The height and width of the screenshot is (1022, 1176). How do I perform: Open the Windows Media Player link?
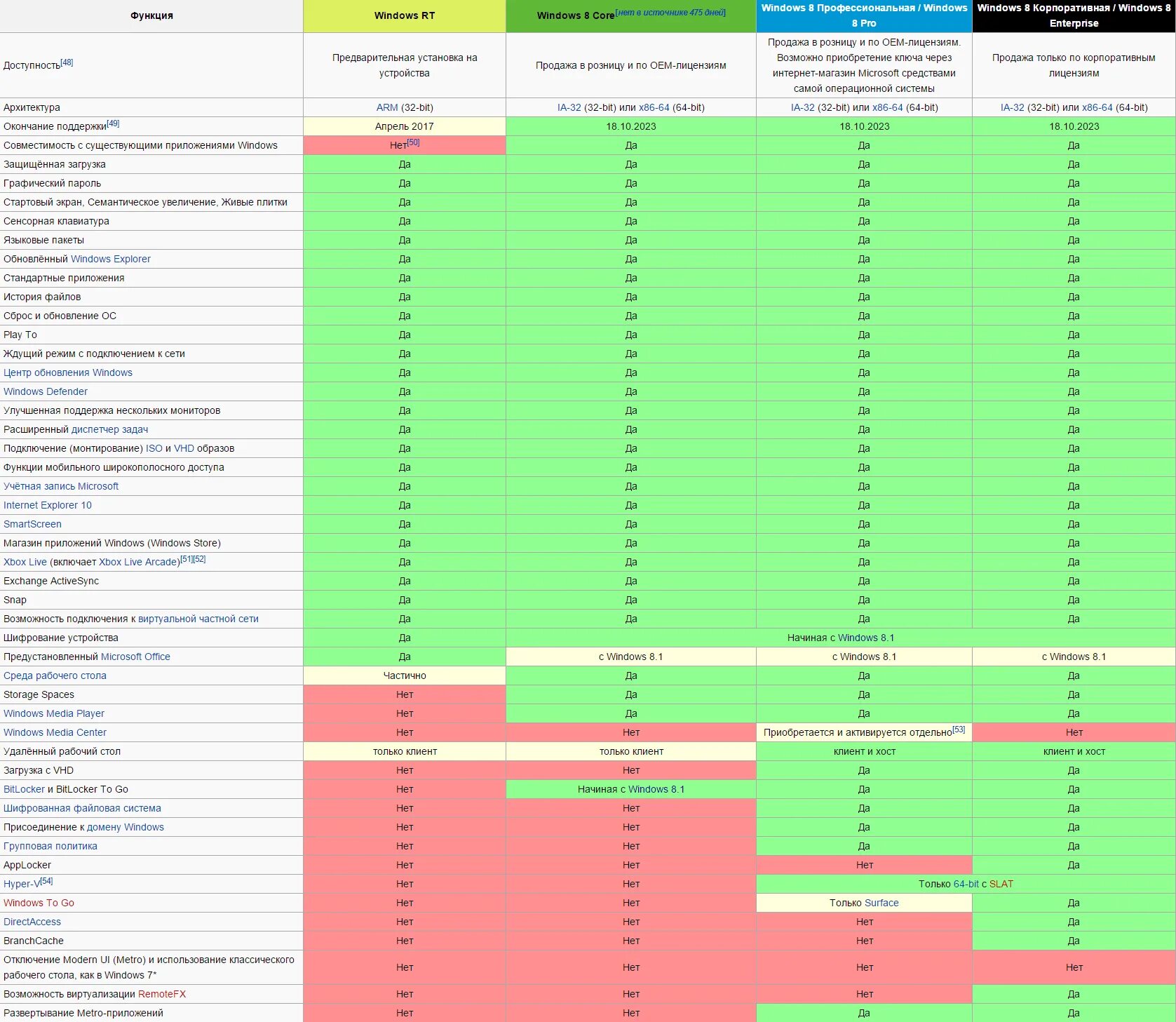coord(54,713)
